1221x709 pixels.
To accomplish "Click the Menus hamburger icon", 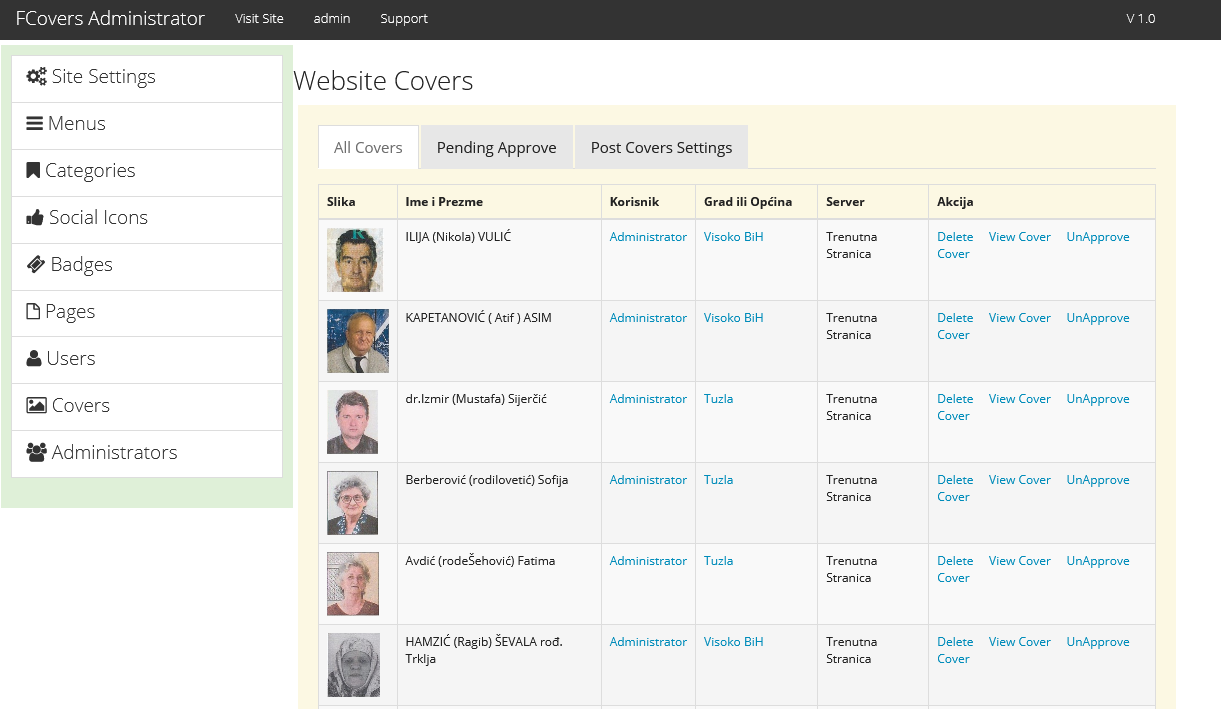I will click(35, 124).
